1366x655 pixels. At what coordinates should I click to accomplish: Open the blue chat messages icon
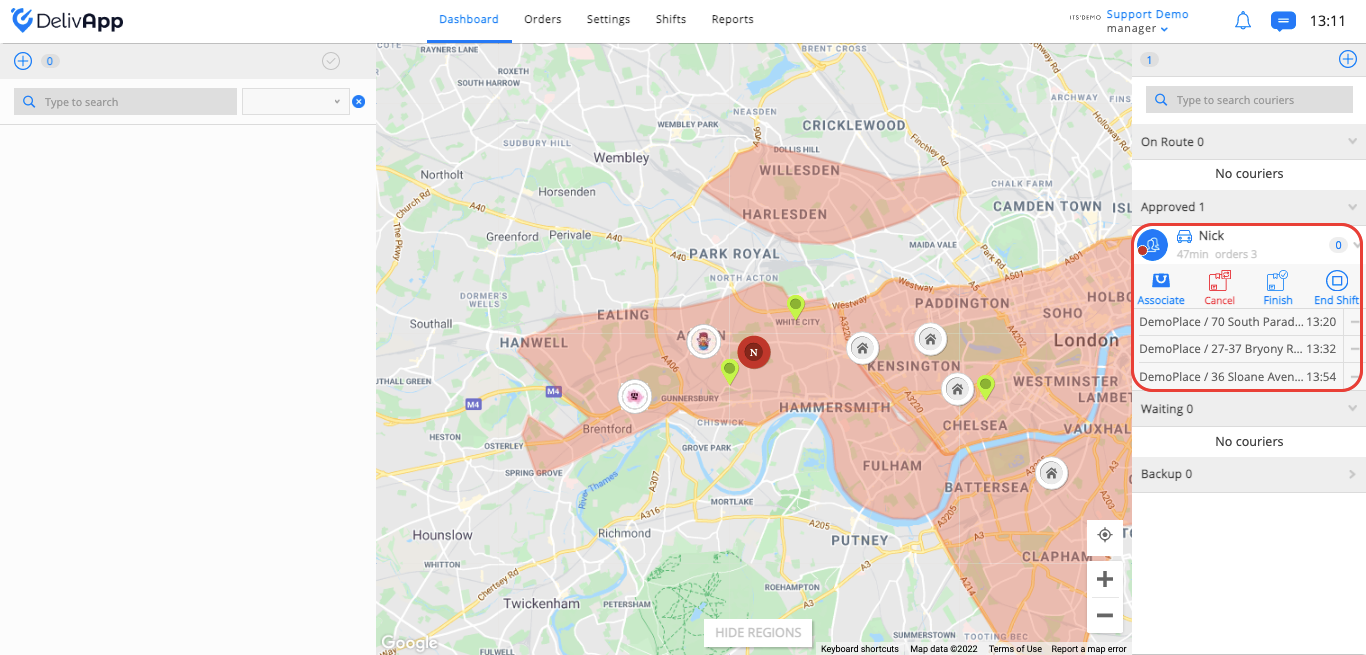point(1283,21)
